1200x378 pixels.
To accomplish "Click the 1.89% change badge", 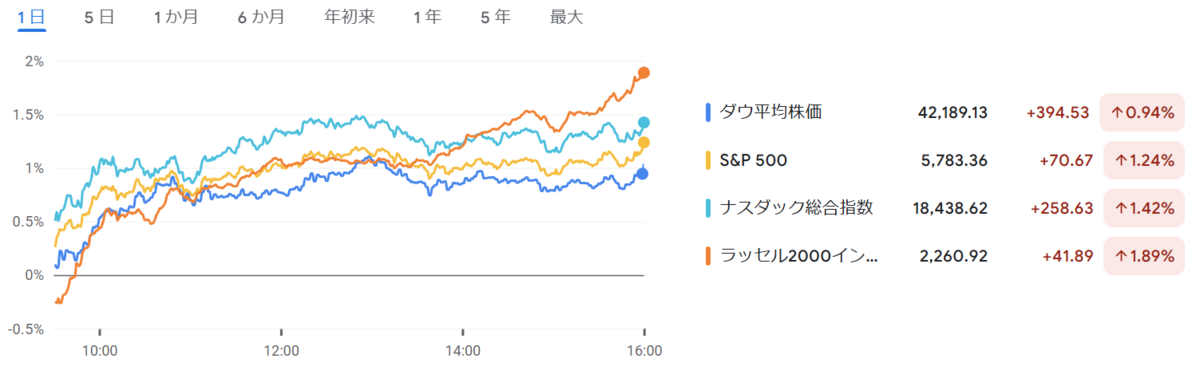I will [x=1142, y=256].
